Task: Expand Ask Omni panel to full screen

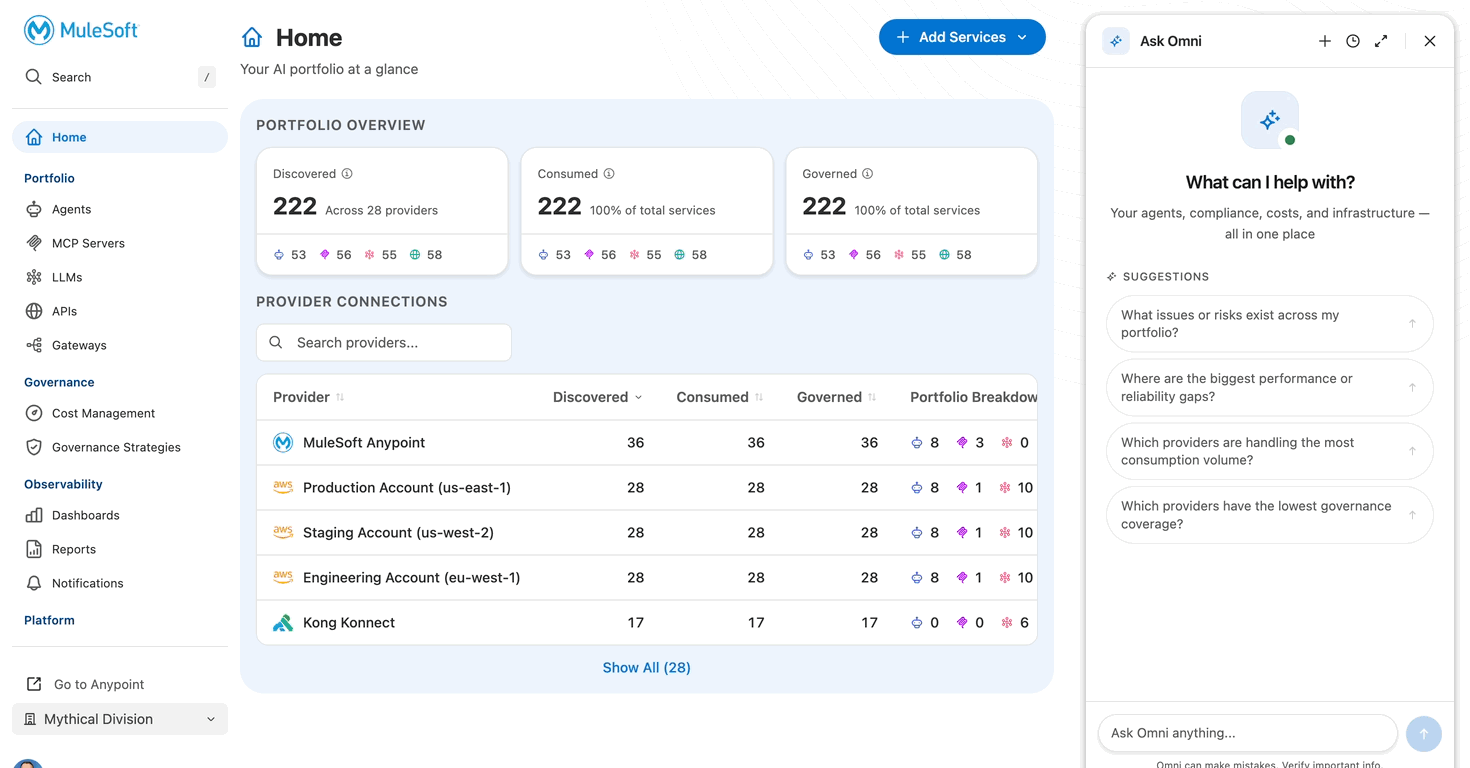Action: pos(1381,41)
